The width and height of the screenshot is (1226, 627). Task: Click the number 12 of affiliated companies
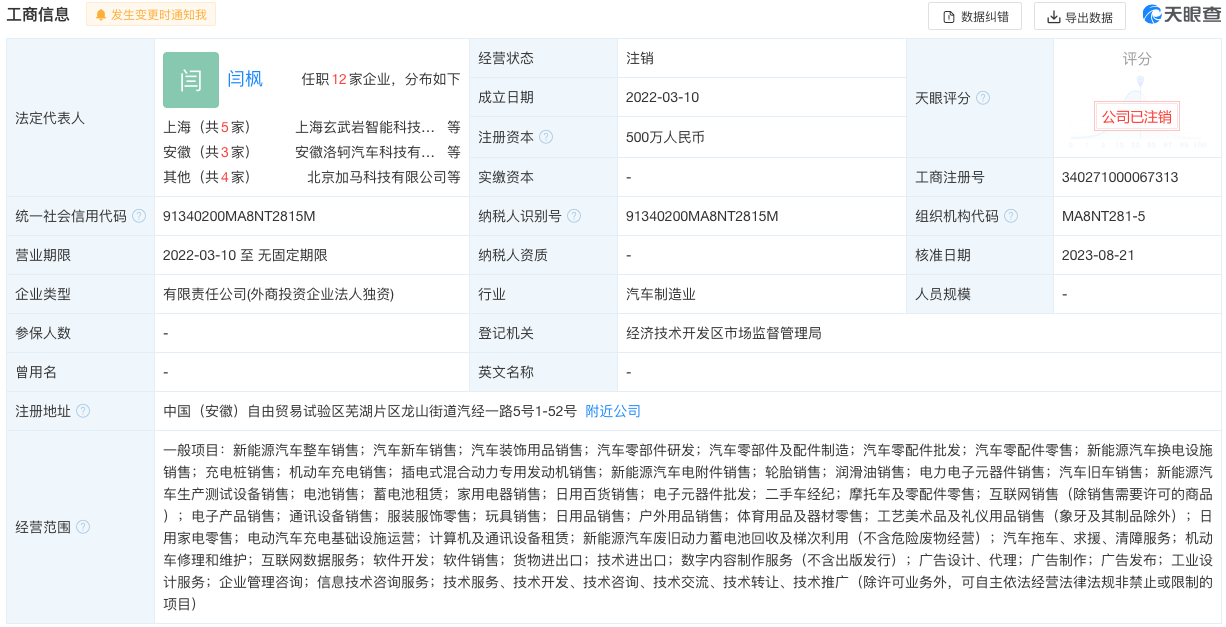339,79
